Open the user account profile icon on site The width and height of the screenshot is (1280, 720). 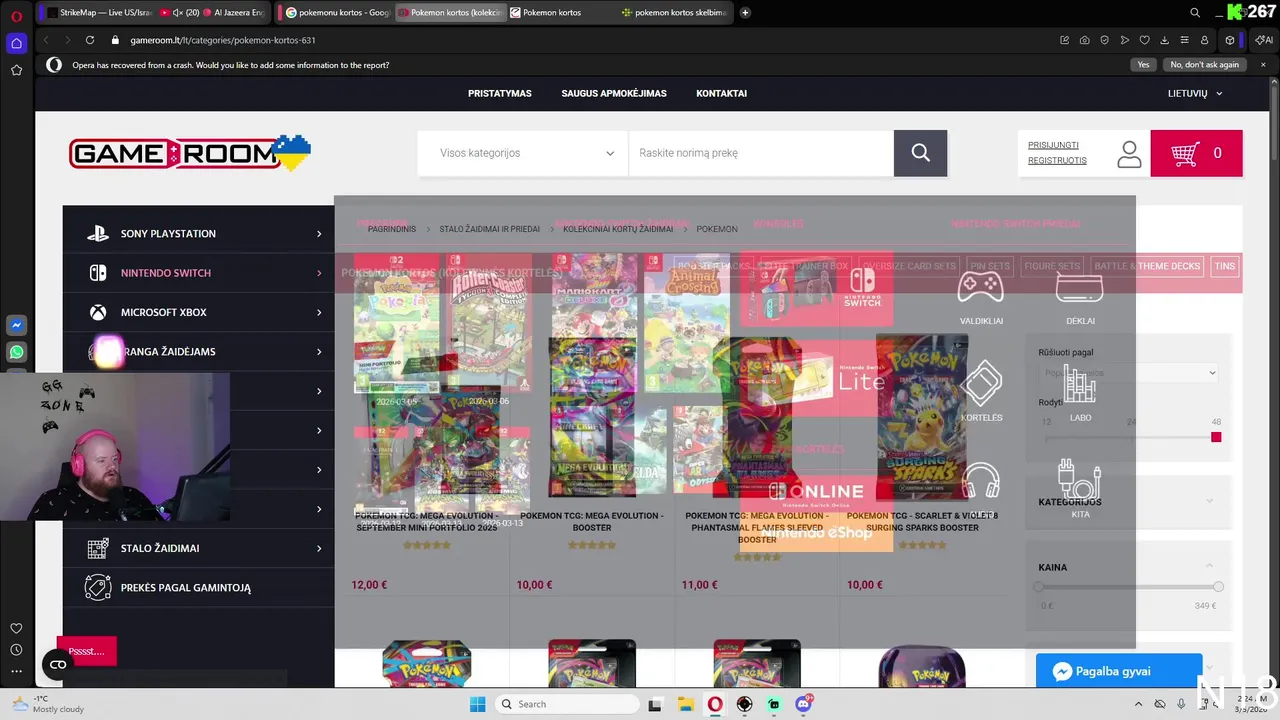coord(1129,154)
